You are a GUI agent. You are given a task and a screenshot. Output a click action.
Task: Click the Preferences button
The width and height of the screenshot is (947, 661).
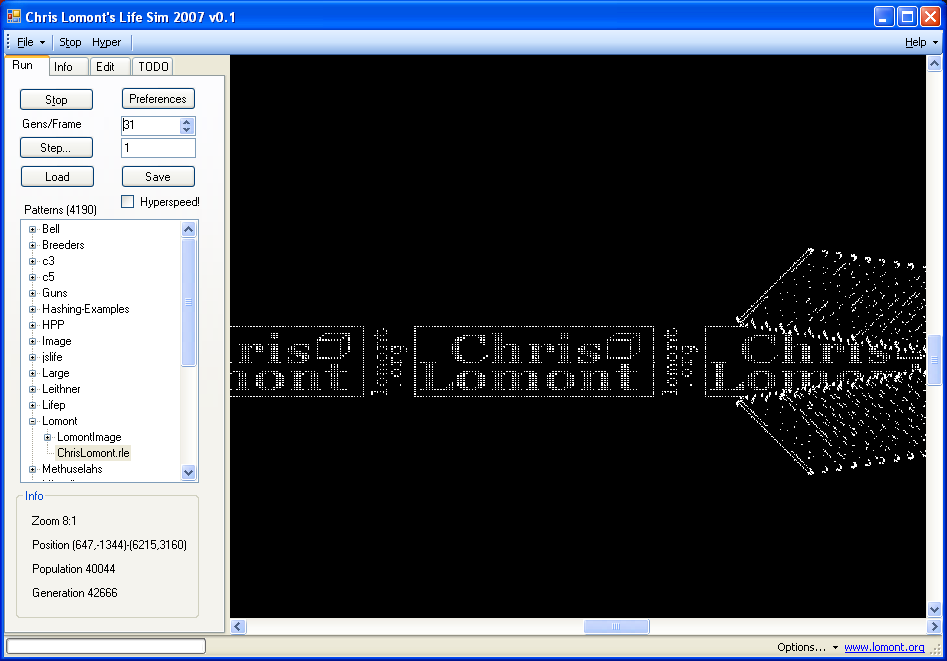click(158, 99)
